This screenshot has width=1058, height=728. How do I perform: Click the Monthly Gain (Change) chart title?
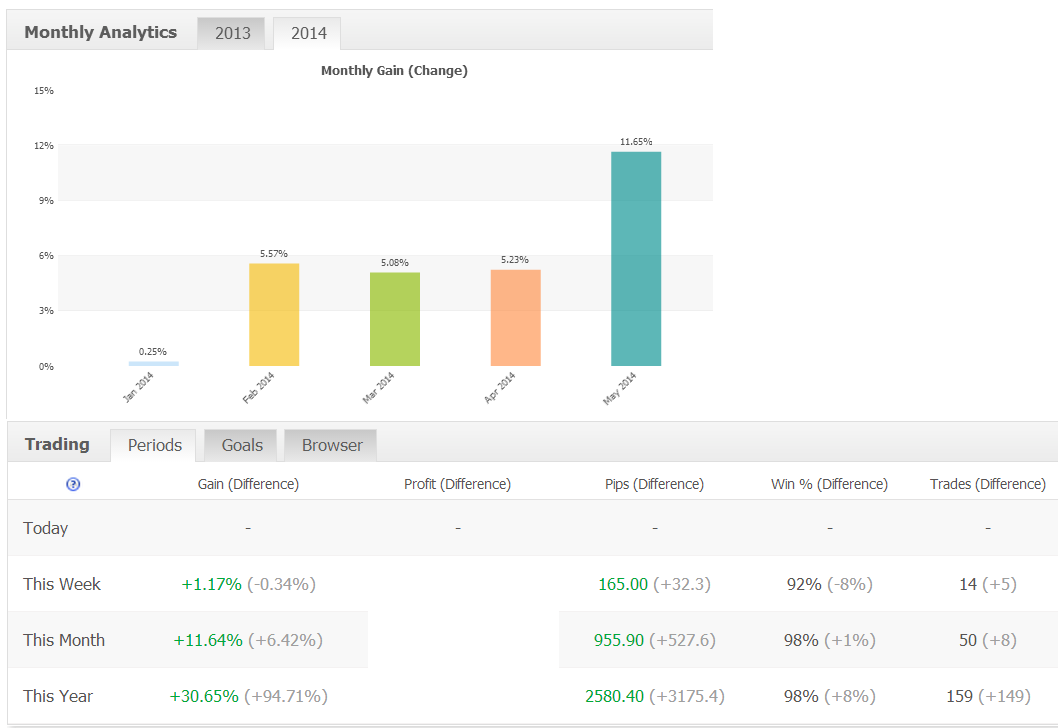[x=394, y=70]
